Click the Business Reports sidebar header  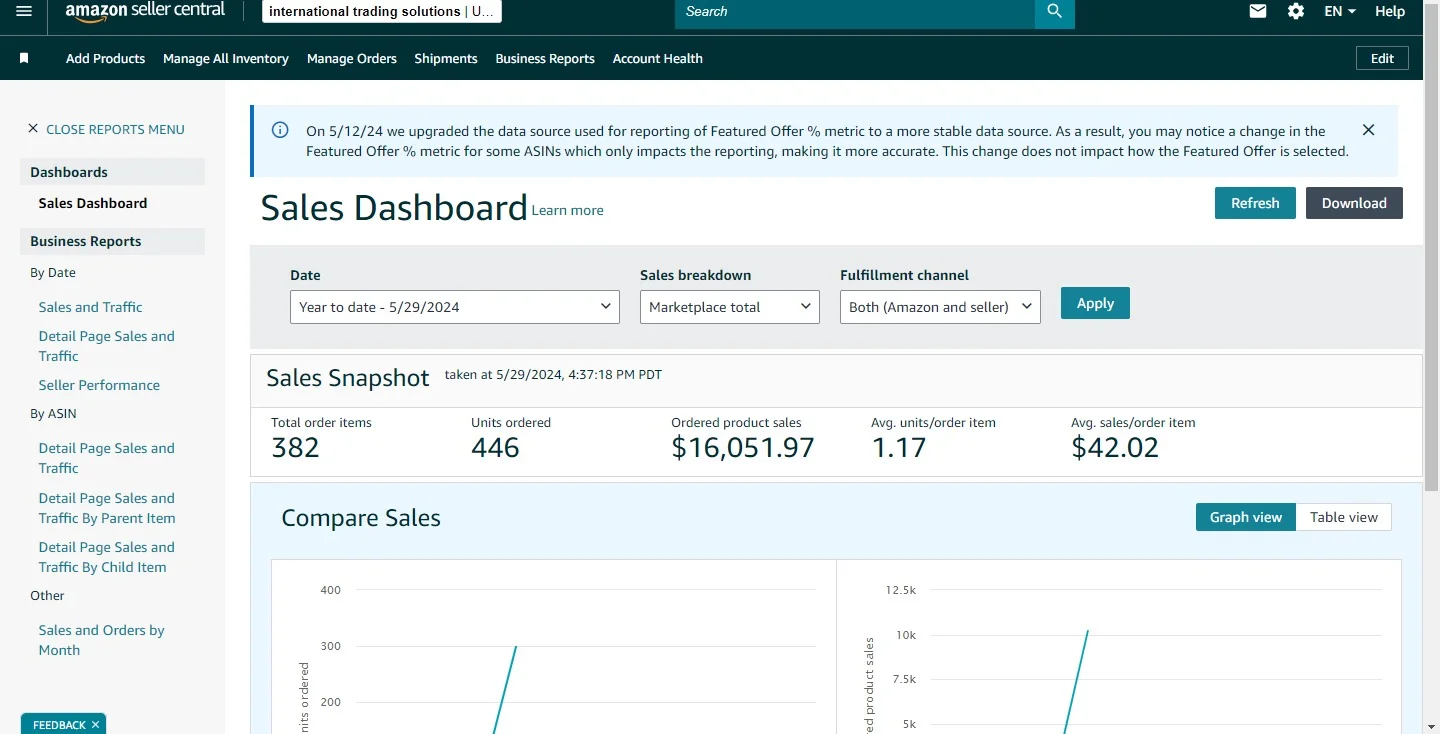(112, 241)
